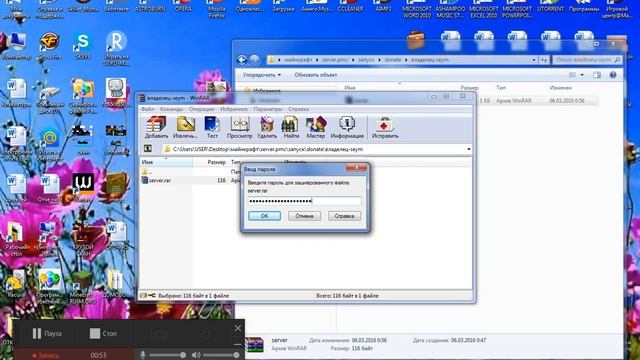
Task: Open the Команды menu in WinRAR
Action: [171, 109]
